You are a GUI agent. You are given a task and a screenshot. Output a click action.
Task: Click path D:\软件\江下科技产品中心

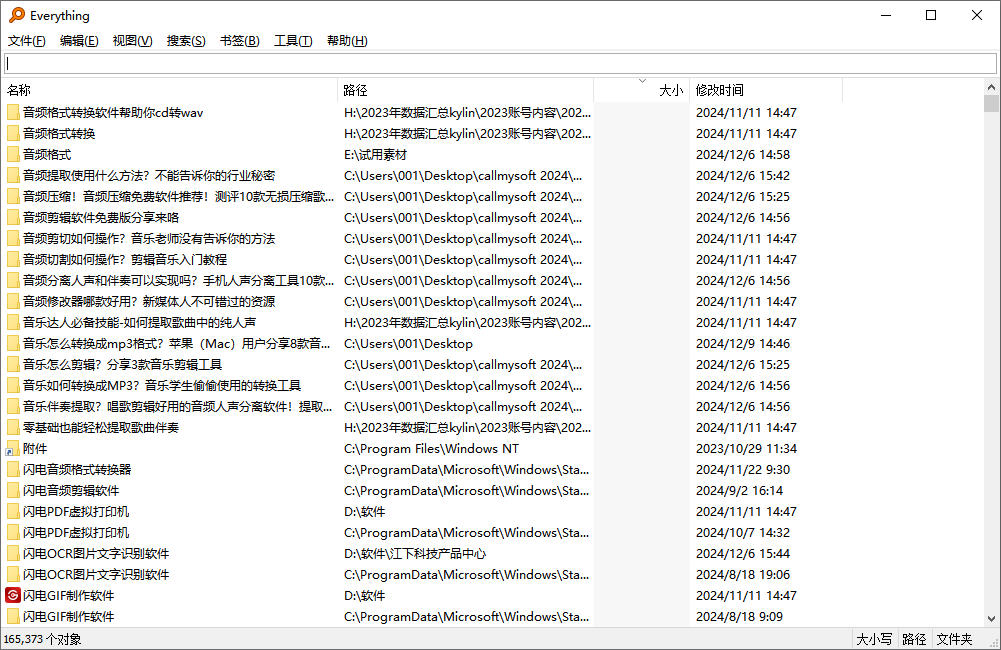coord(414,554)
